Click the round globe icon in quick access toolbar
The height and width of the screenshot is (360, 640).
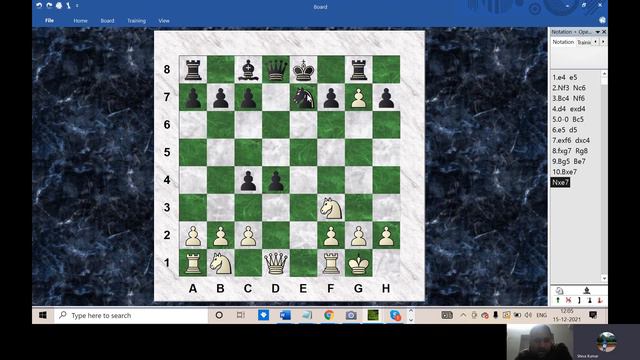[x=59, y=6]
